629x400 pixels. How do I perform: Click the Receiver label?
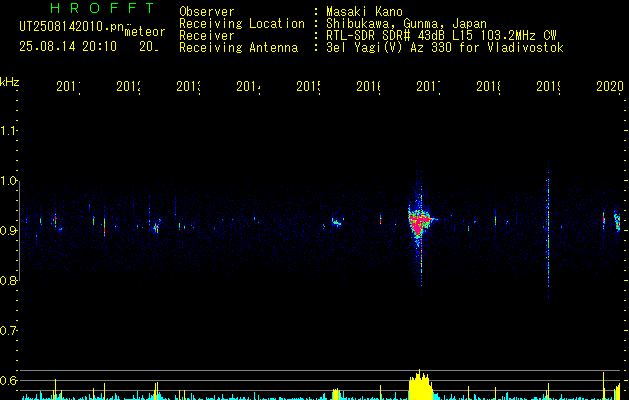tap(207, 36)
